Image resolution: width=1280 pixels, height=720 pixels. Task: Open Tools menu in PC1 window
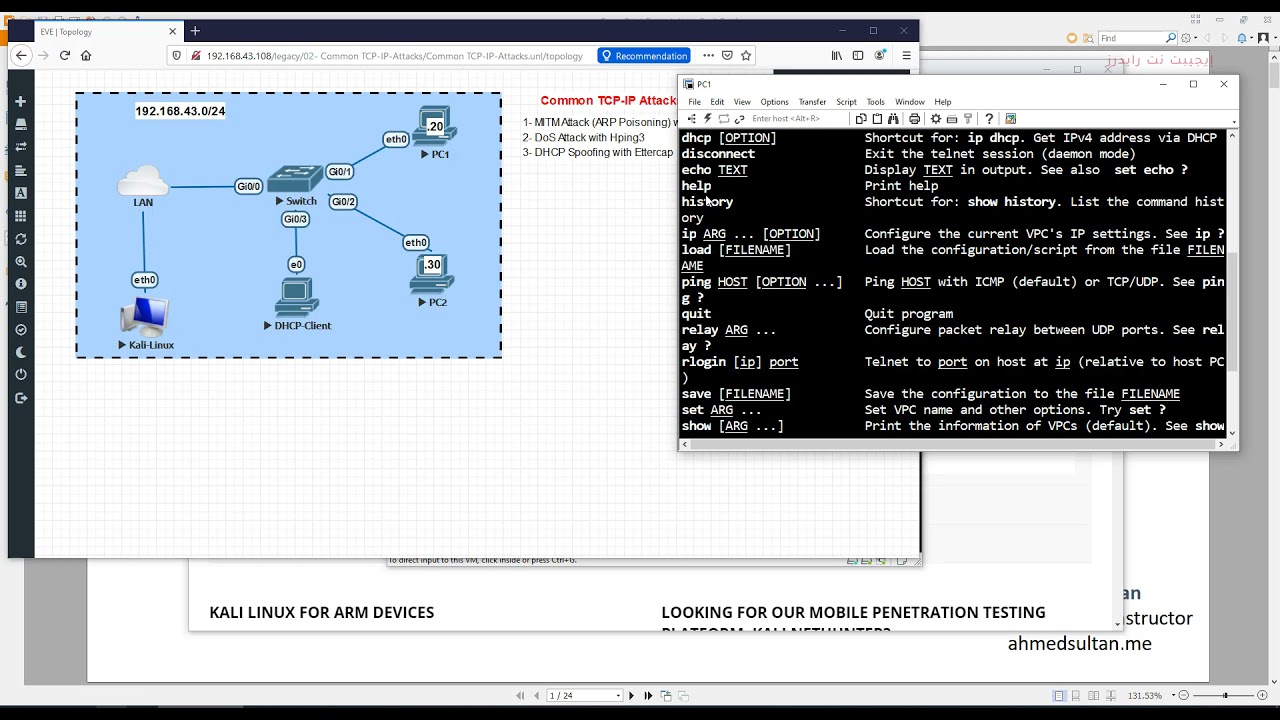tap(875, 102)
